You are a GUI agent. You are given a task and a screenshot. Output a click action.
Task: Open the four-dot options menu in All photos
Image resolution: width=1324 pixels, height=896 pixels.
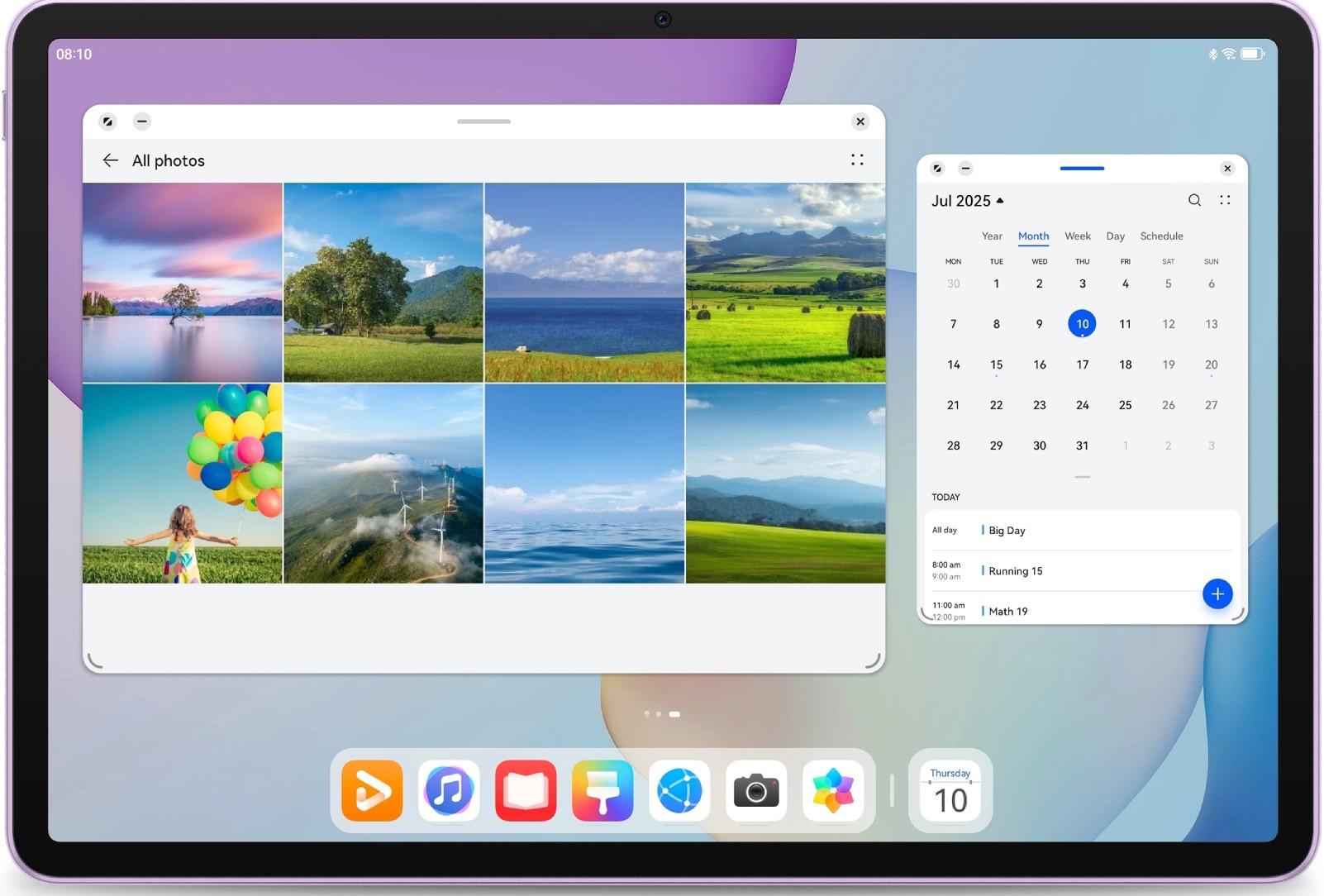[856, 160]
